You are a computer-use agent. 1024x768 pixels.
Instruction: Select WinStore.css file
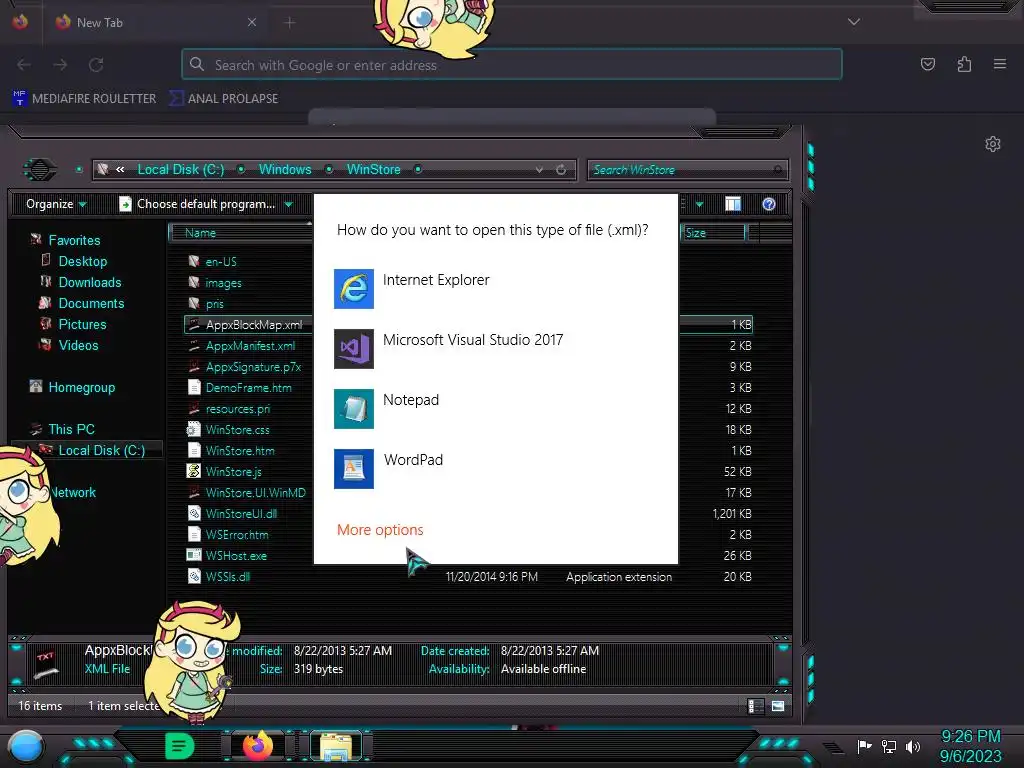[x=237, y=430]
